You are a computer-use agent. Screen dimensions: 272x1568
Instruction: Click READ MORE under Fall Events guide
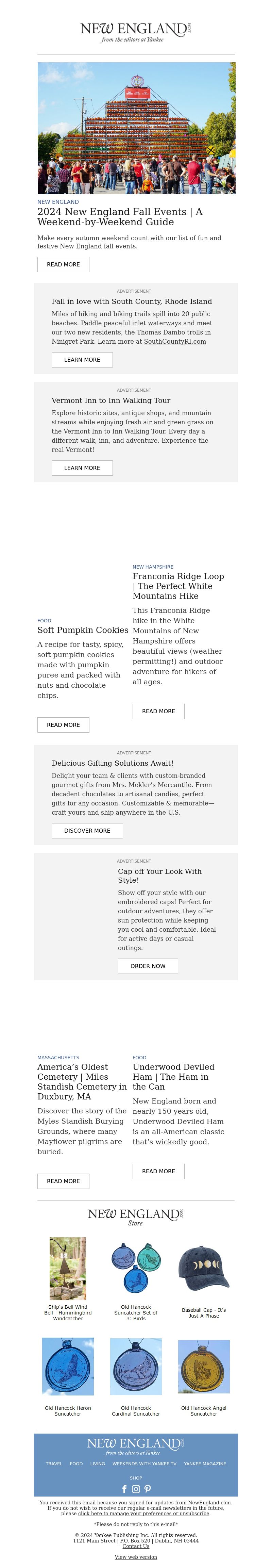click(63, 264)
